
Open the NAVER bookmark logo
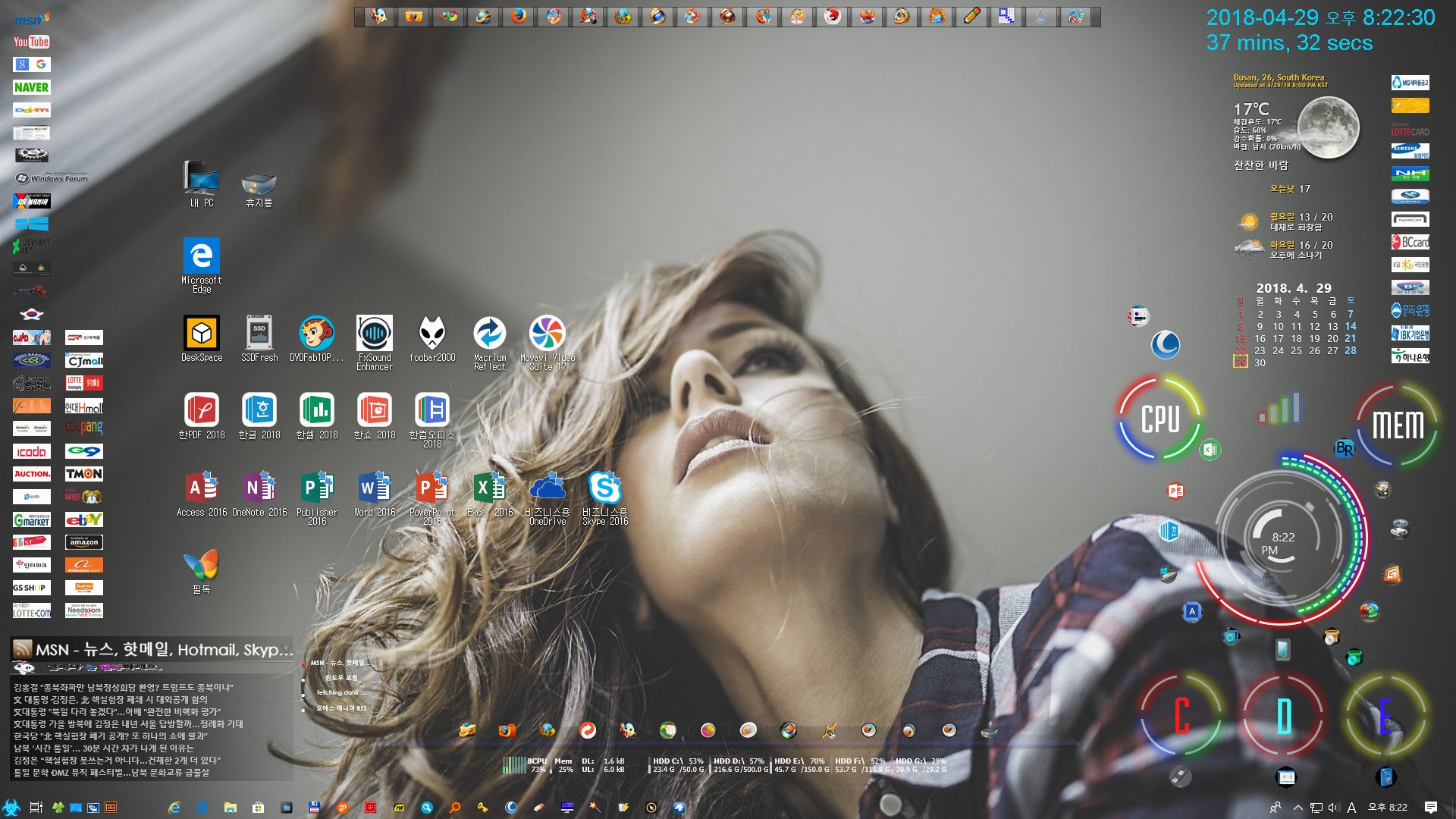pos(32,87)
